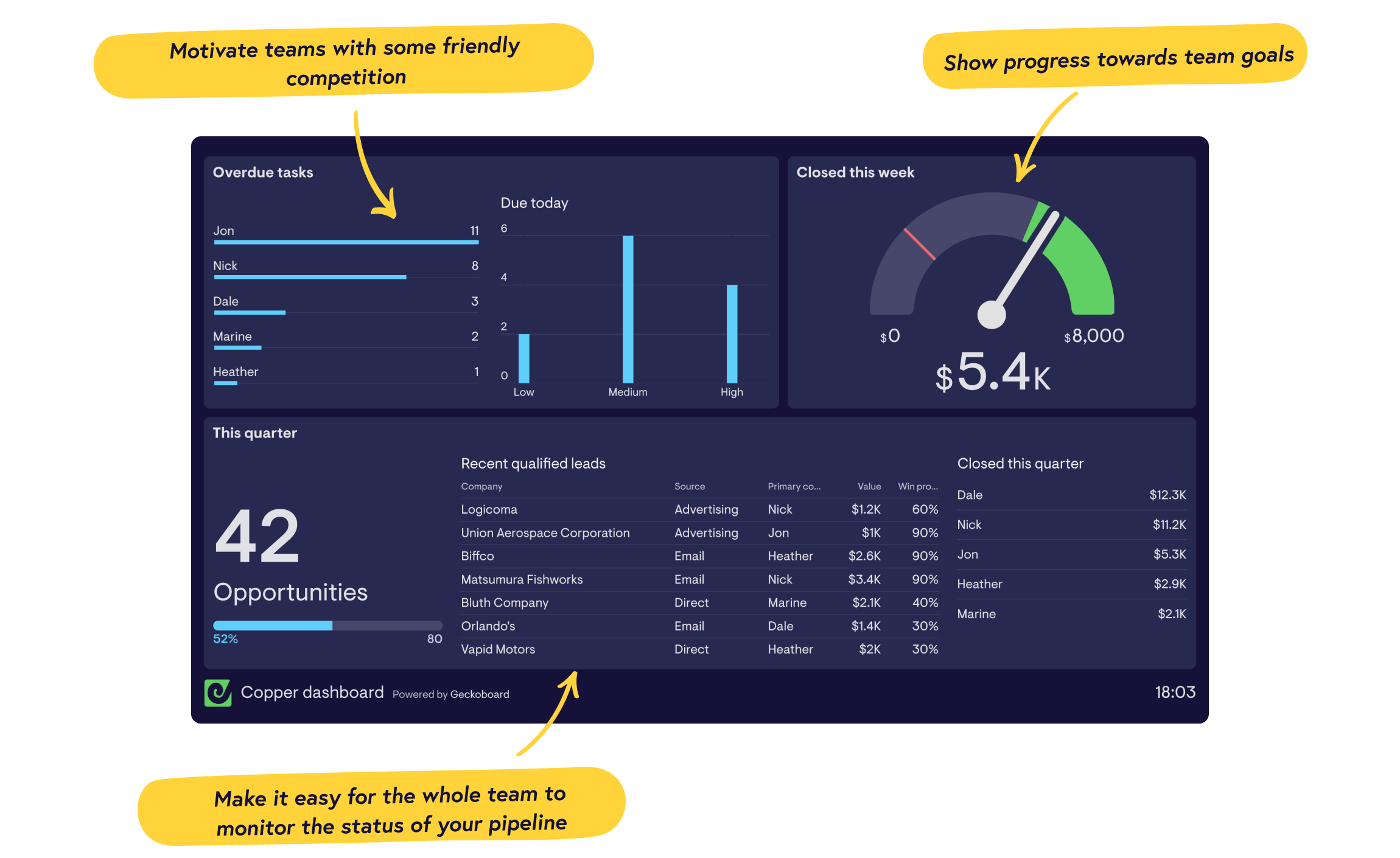Click the Primary co... column header
Viewport: 1400px width, 858px height.
pos(794,486)
